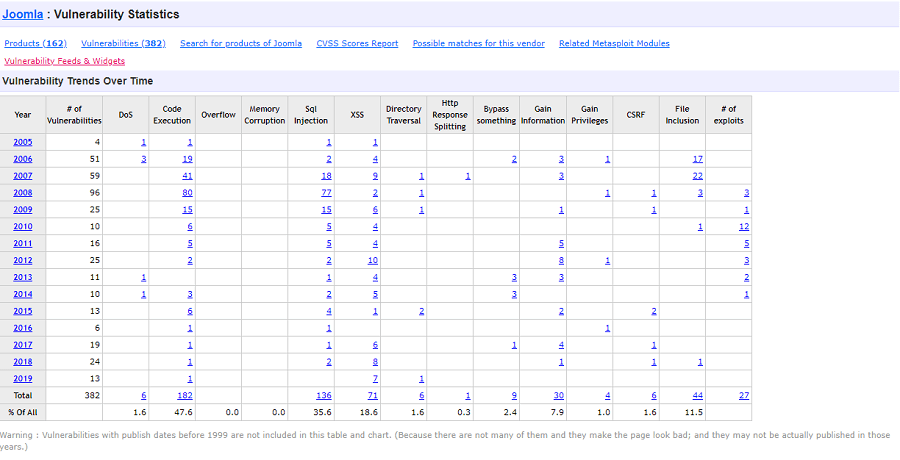Click Http Response Splitting 1 for 2007
The height and width of the screenshot is (460, 900).
[468, 176]
